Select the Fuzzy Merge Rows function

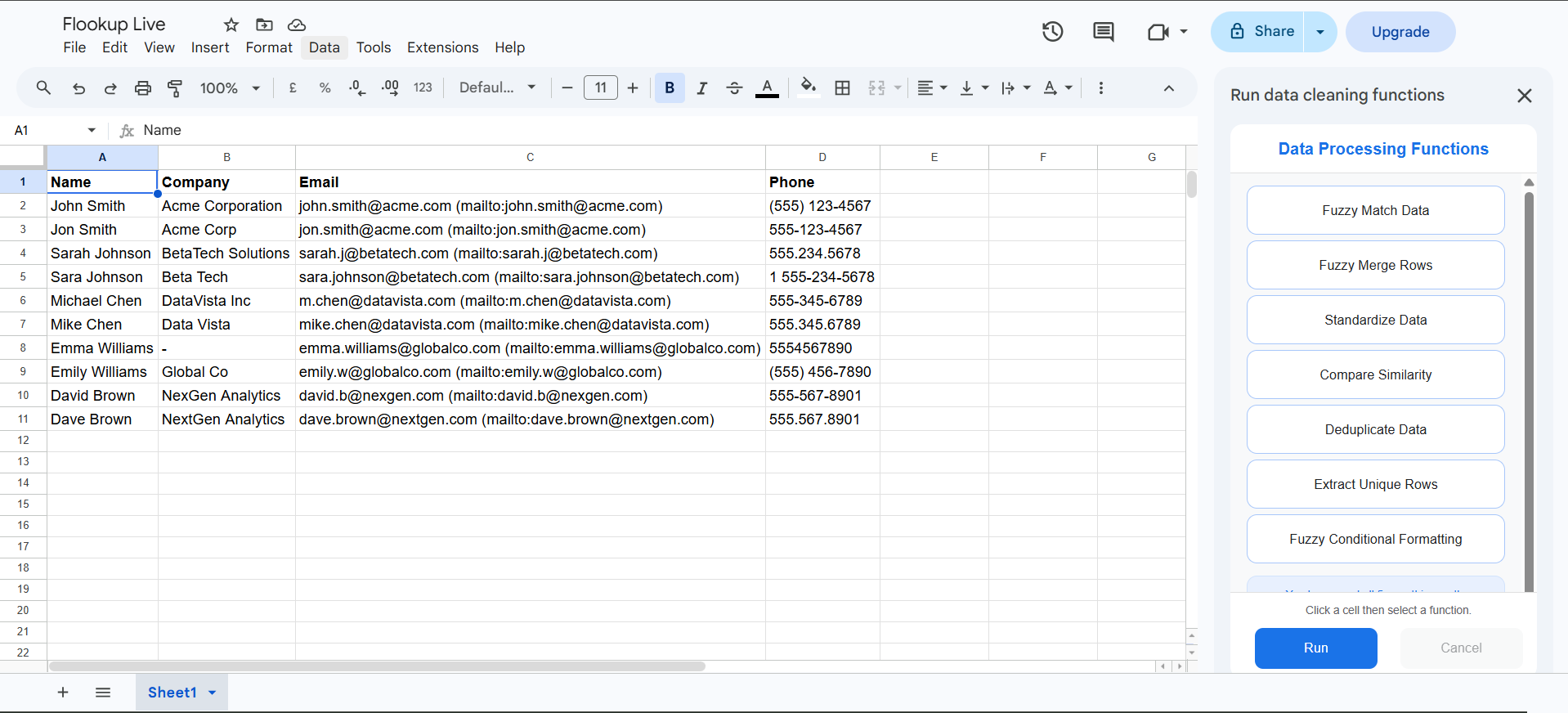coord(1376,265)
